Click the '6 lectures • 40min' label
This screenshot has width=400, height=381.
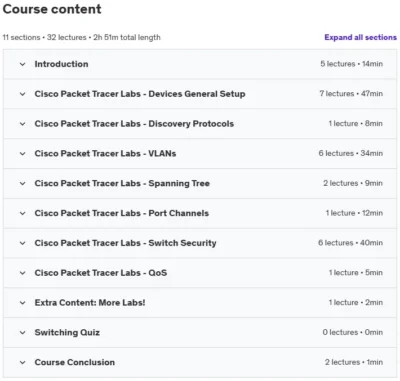pos(350,243)
